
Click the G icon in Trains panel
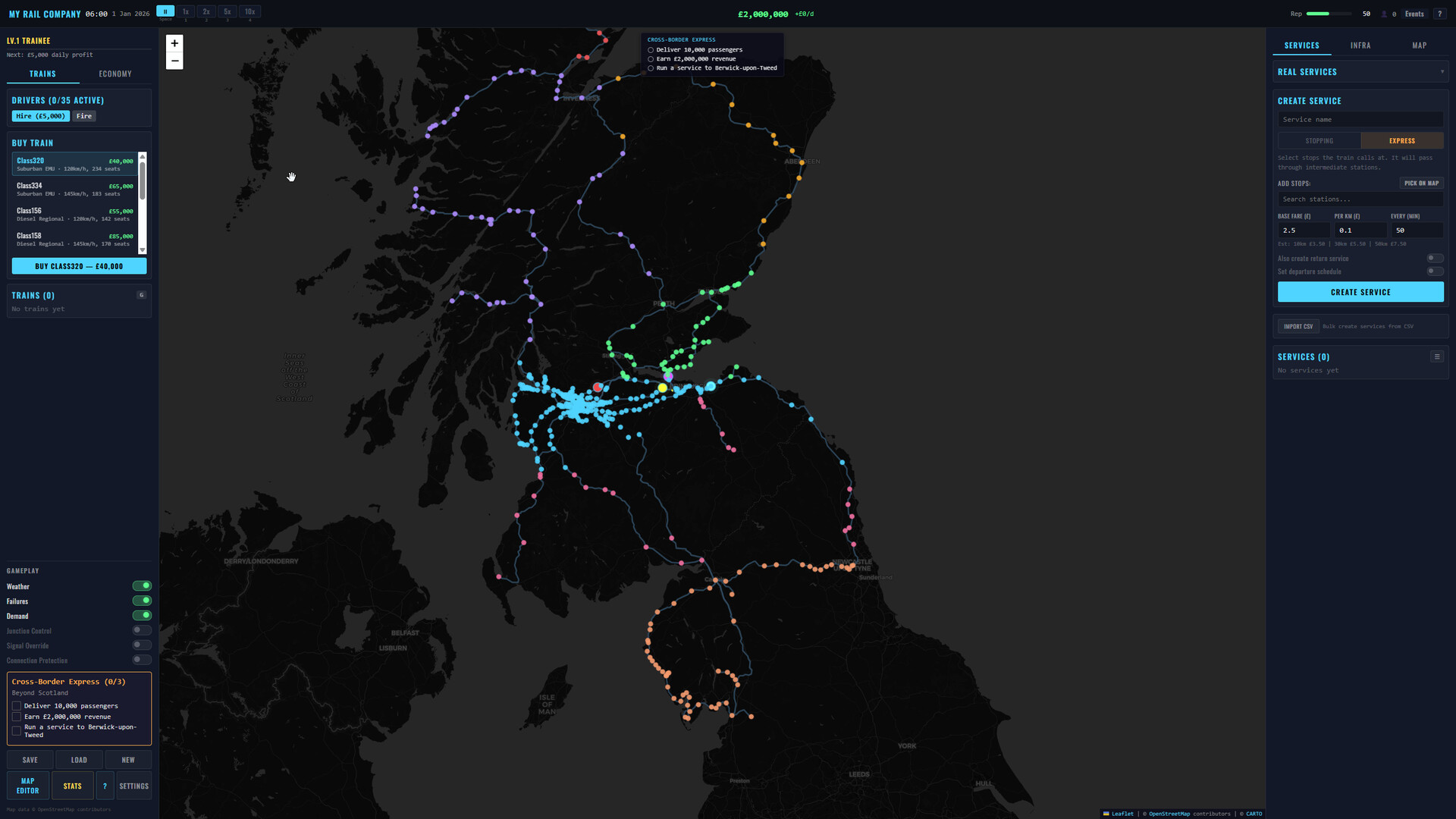pyautogui.click(x=141, y=295)
